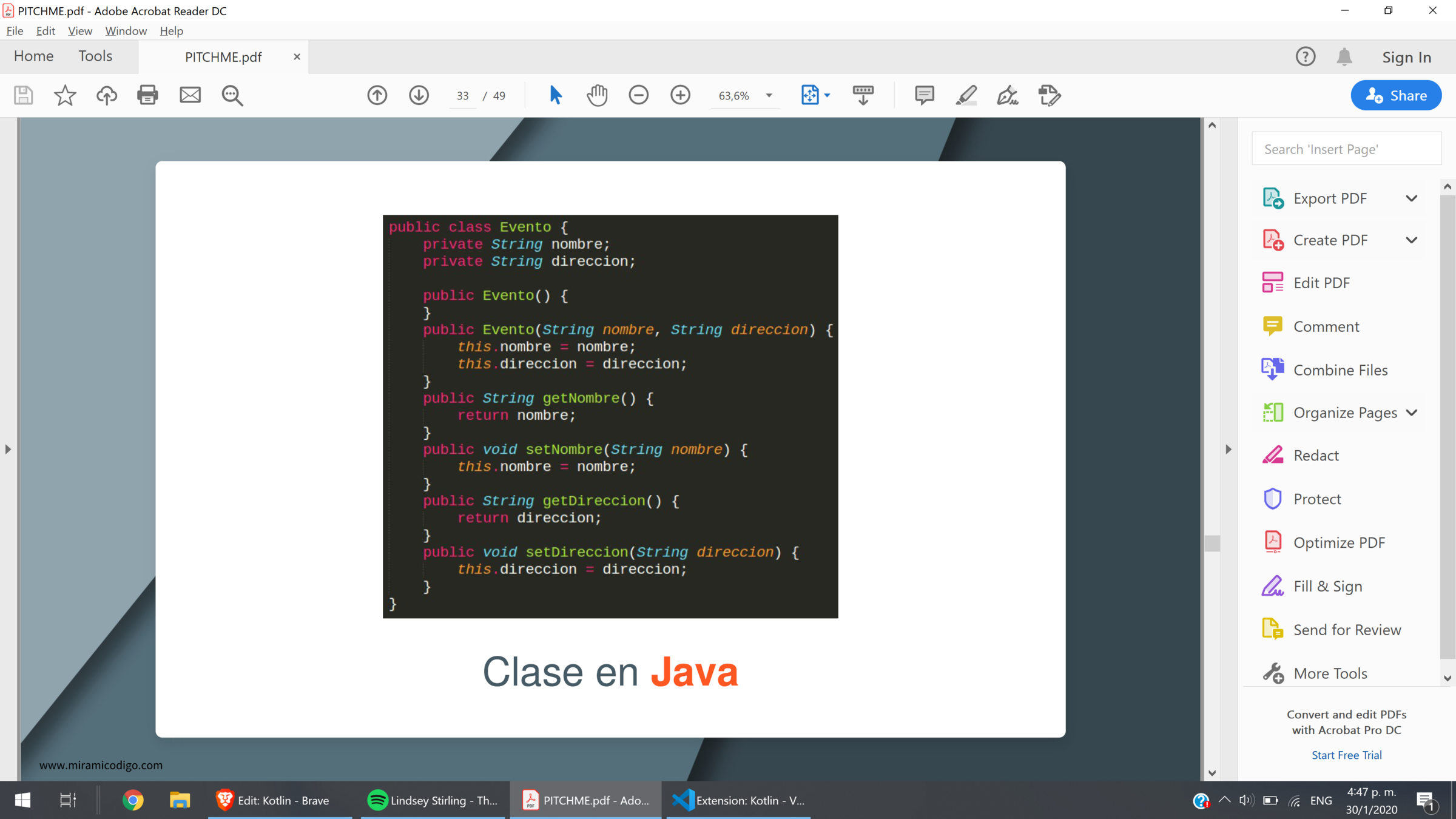Activate the selection arrow tool
The width and height of the screenshot is (1456, 819).
pos(555,95)
